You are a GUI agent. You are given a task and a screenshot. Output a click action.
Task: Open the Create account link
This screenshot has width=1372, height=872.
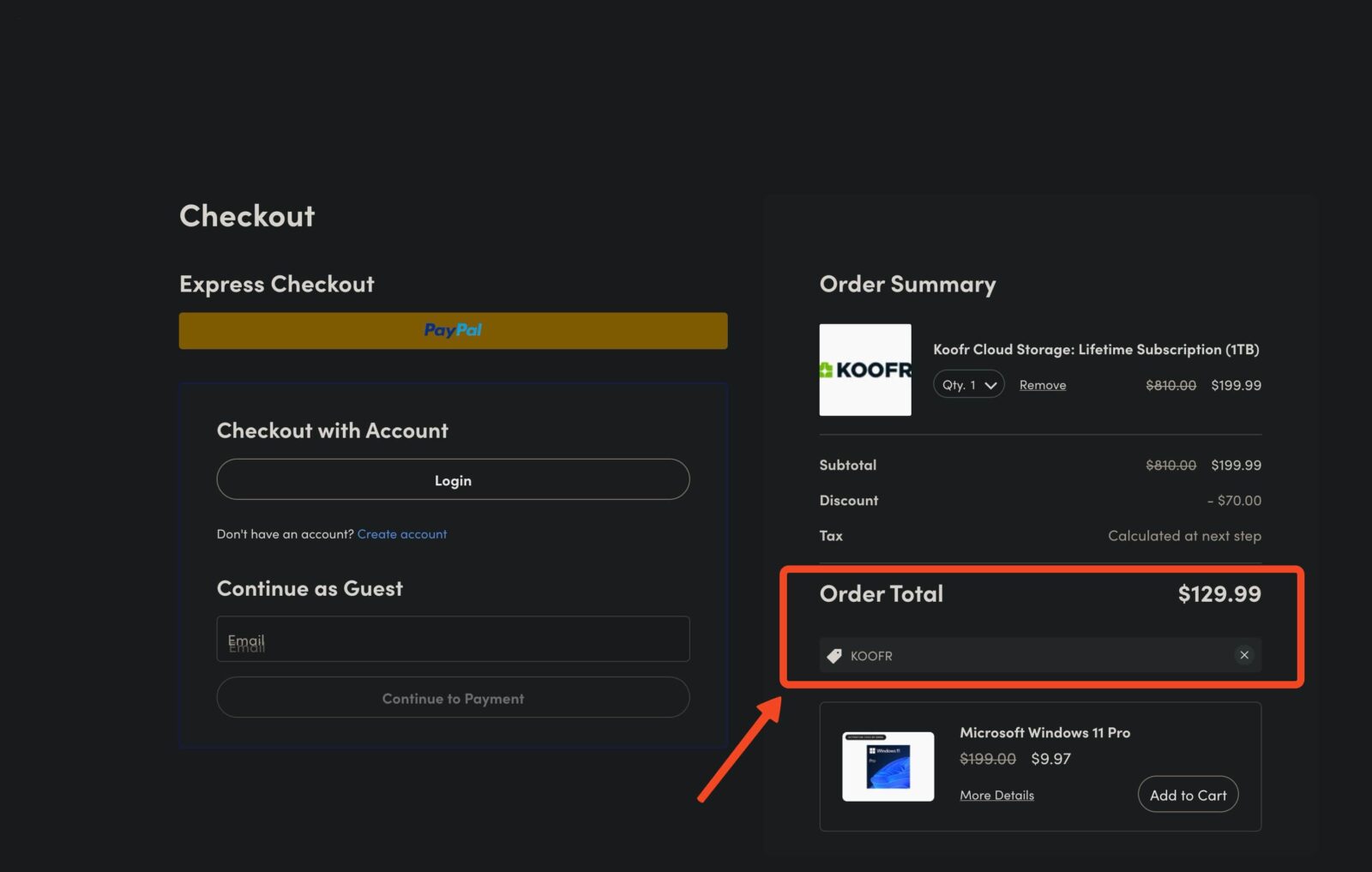click(x=401, y=534)
